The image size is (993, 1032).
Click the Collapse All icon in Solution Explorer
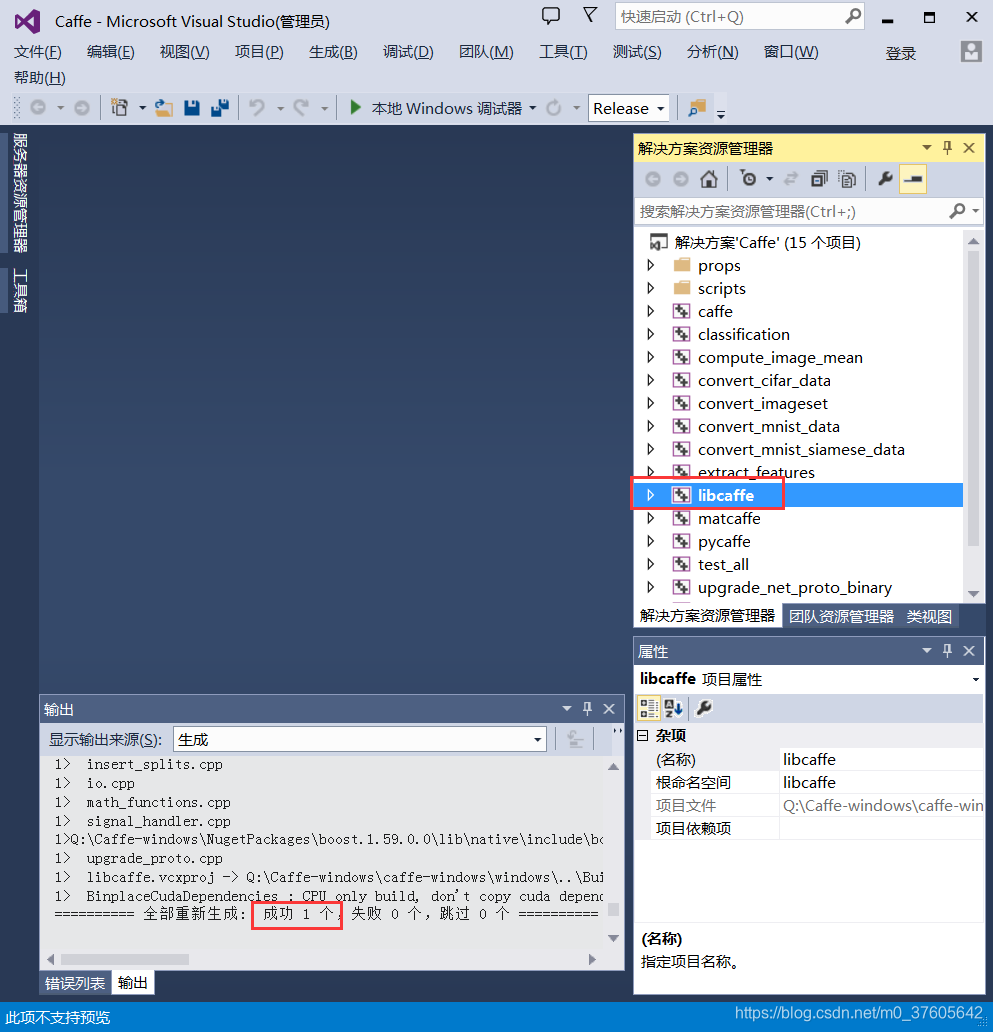click(x=819, y=179)
